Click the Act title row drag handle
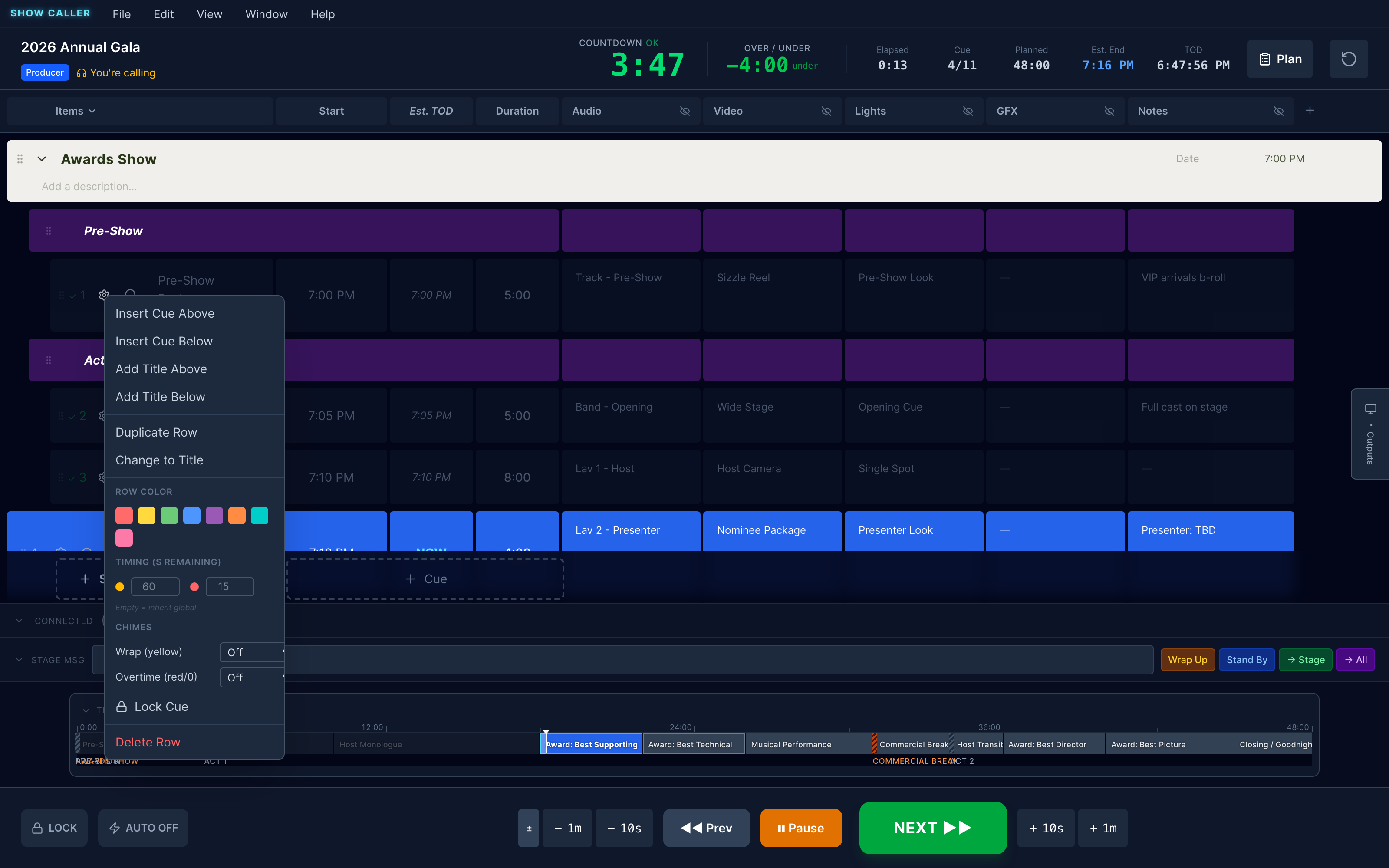This screenshot has height=868, width=1389. coord(49,361)
